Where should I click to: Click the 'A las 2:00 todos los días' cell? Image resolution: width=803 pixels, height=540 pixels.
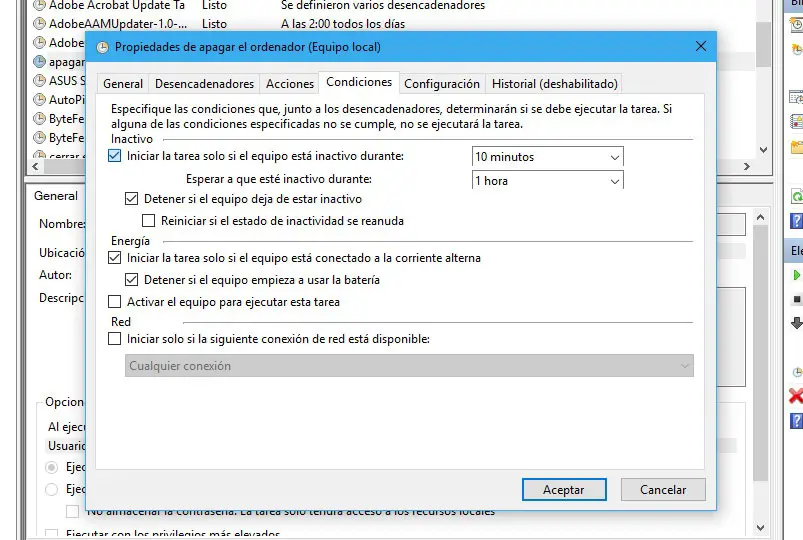(343, 24)
